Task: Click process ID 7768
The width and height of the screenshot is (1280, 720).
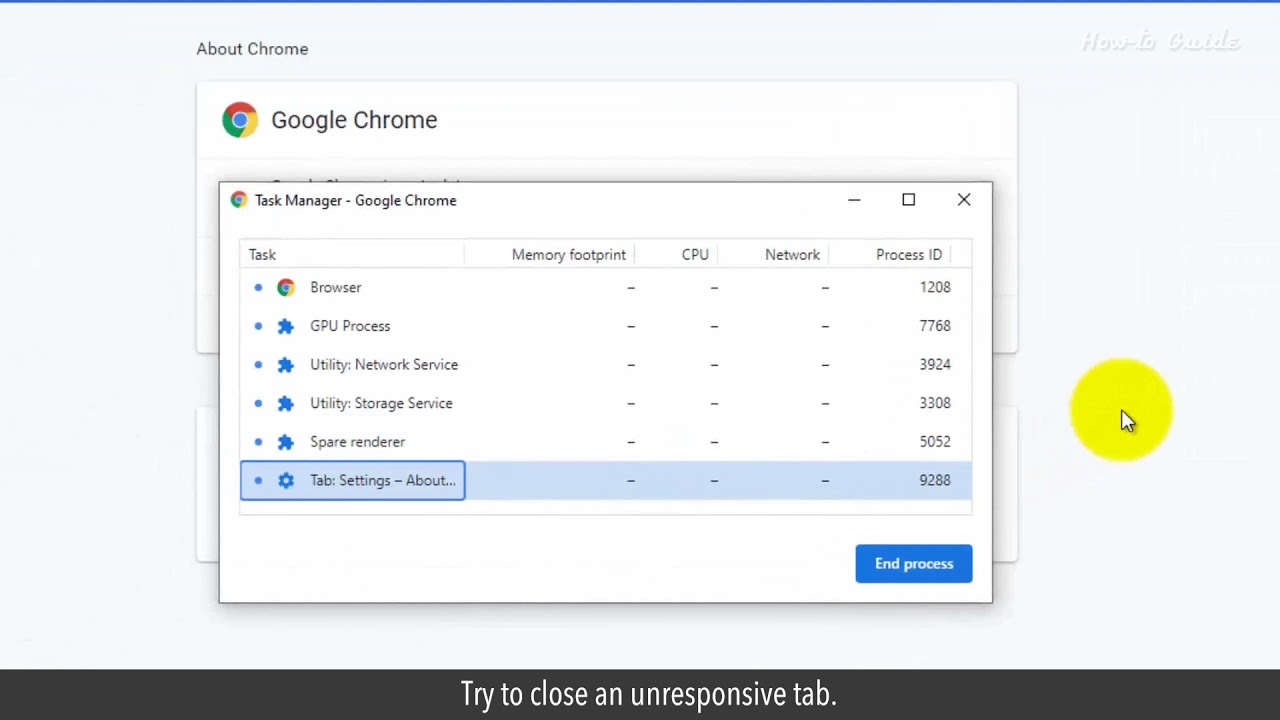Action: (x=935, y=326)
